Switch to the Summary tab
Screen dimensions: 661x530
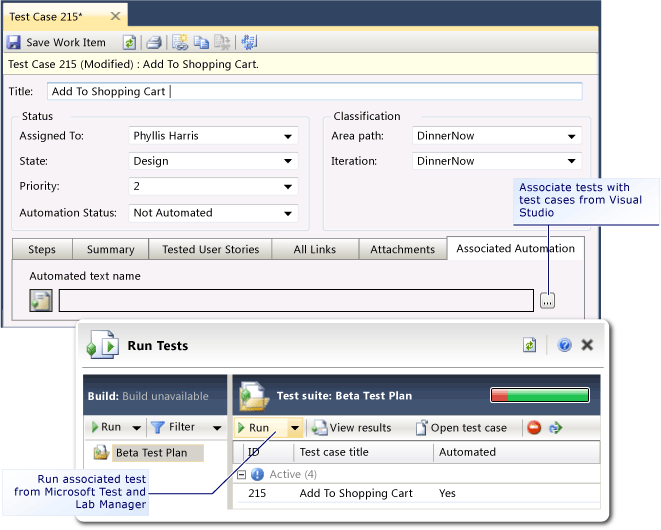(x=110, y=249)
